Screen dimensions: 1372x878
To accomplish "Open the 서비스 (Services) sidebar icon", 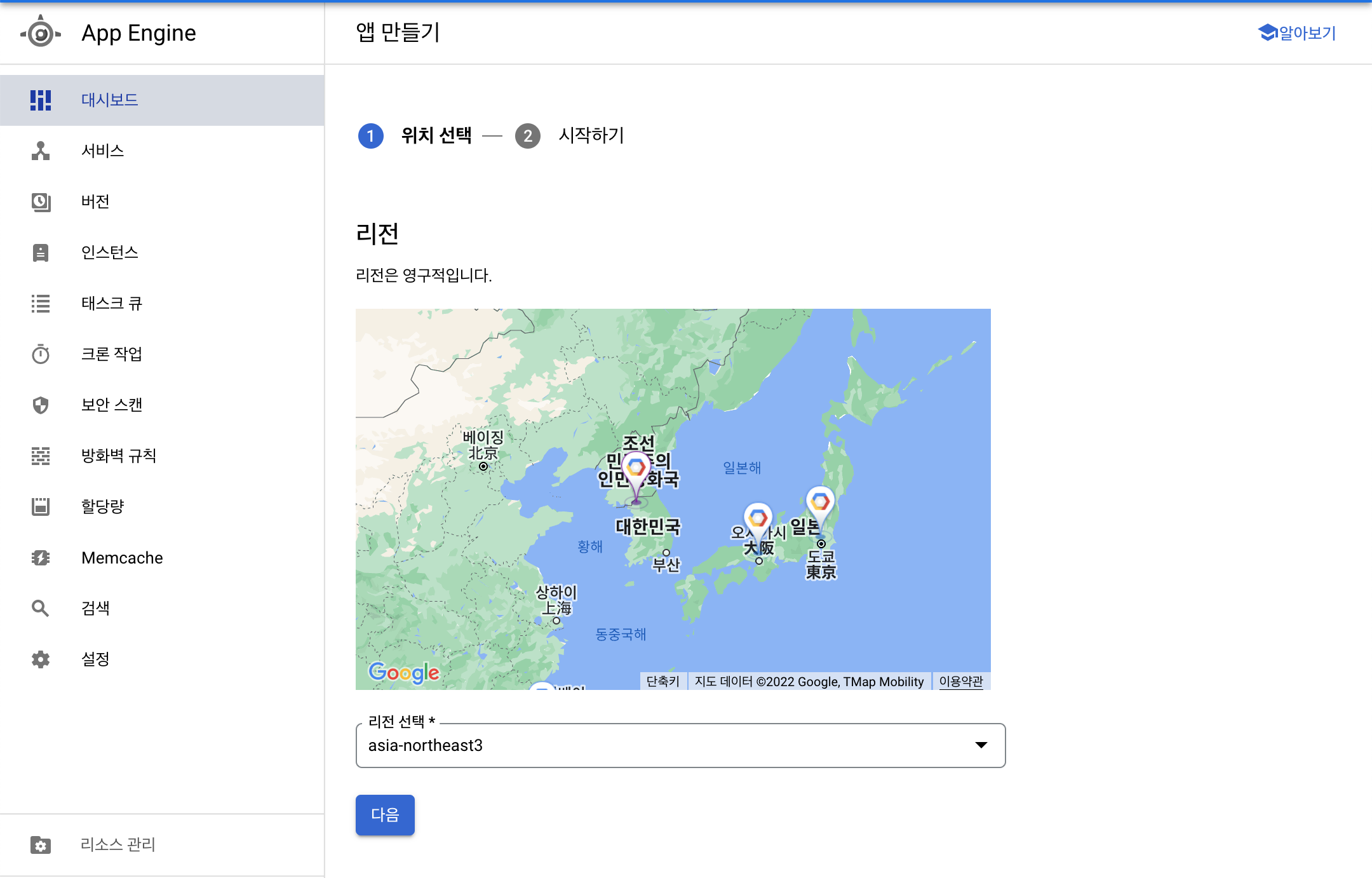I will click(41, 151).
